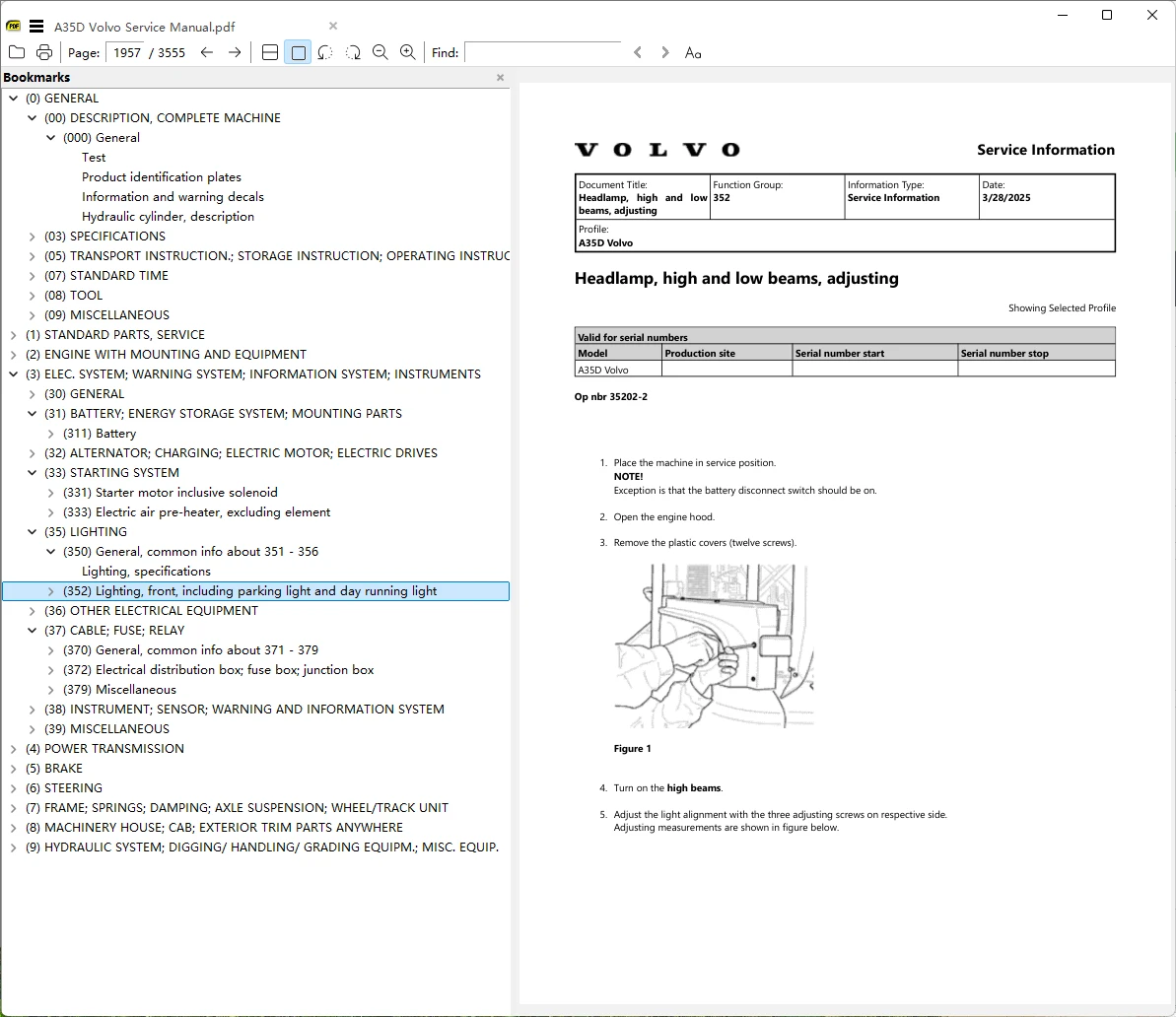Expand (36) OTHER ELECTRICAL EQUIPMENT
1176x1017 pixels.
[33, 611]
